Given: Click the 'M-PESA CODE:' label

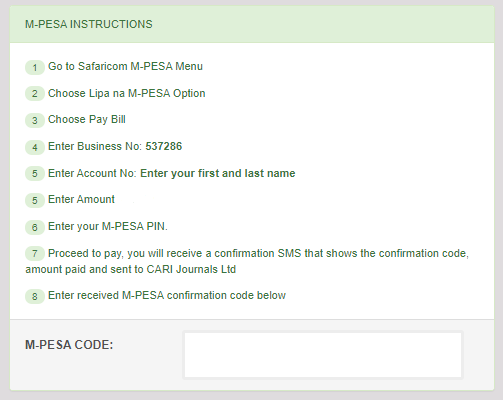Looking at the screenshot, I should (x=69, y=345).
